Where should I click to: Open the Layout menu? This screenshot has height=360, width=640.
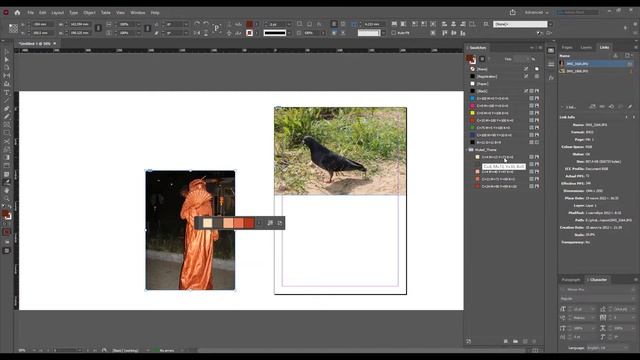pyautogui.click(x=58, y=13)
